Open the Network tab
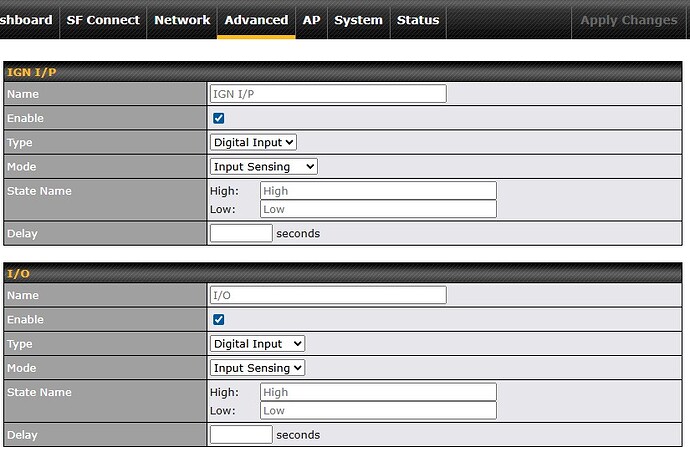Viewport: 690px width, 452px height. [x=182, y=20]
